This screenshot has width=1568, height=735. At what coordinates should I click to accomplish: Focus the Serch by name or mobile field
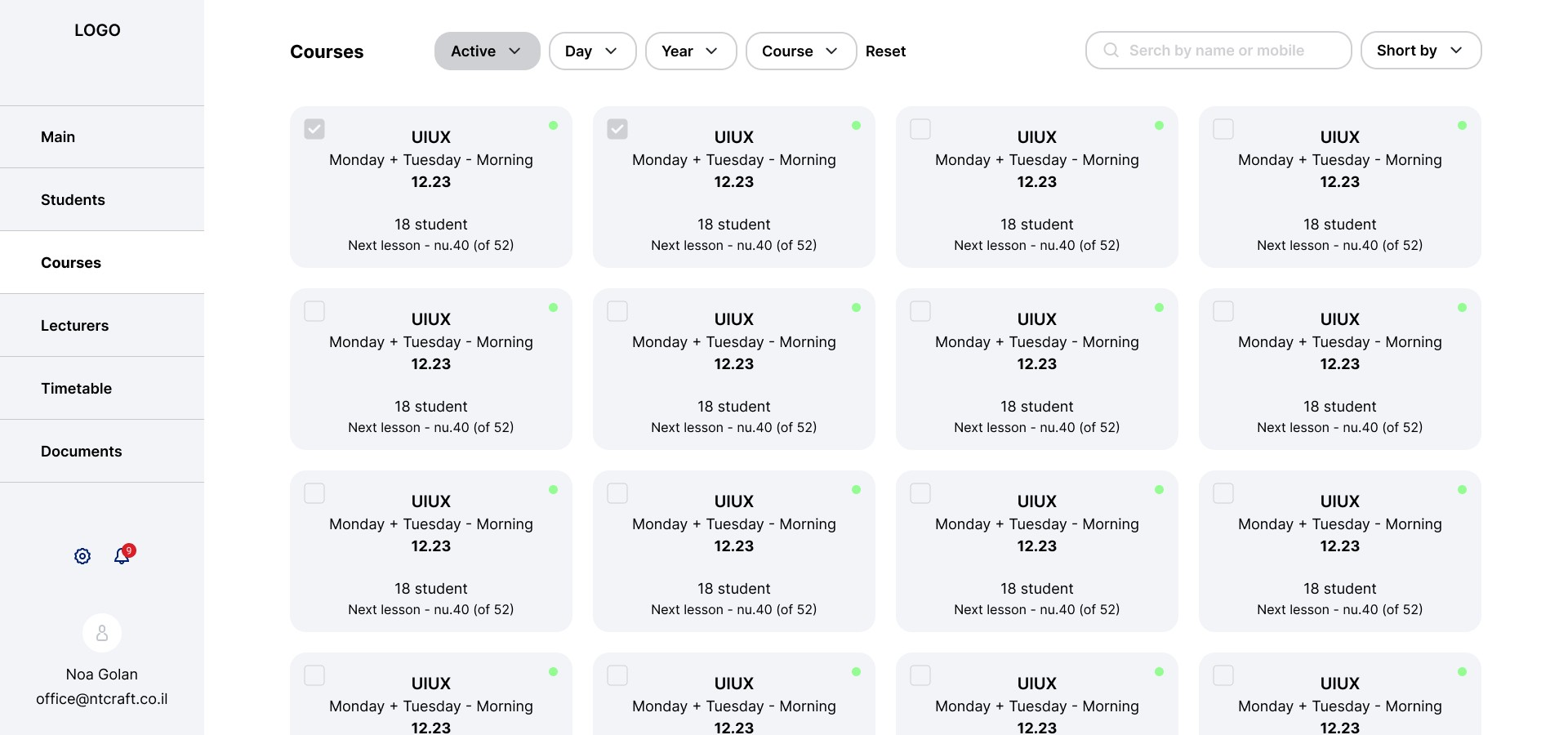(x=1218, y=51)
